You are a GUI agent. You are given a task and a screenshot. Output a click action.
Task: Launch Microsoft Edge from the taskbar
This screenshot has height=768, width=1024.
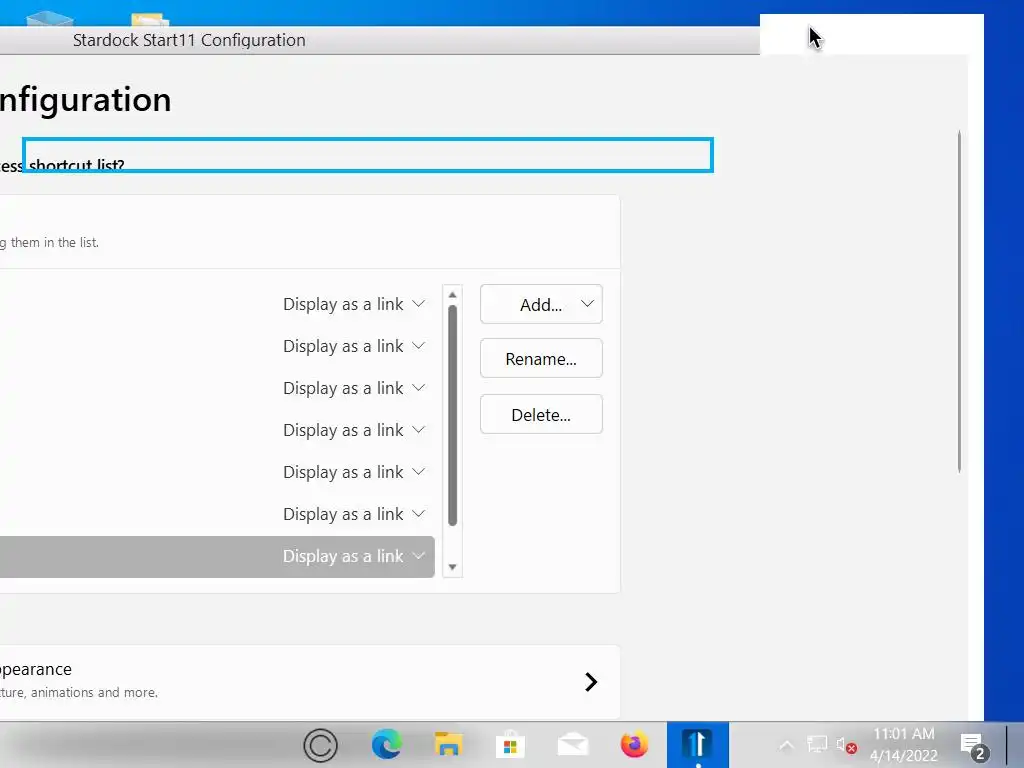click(x=387, y=744)
